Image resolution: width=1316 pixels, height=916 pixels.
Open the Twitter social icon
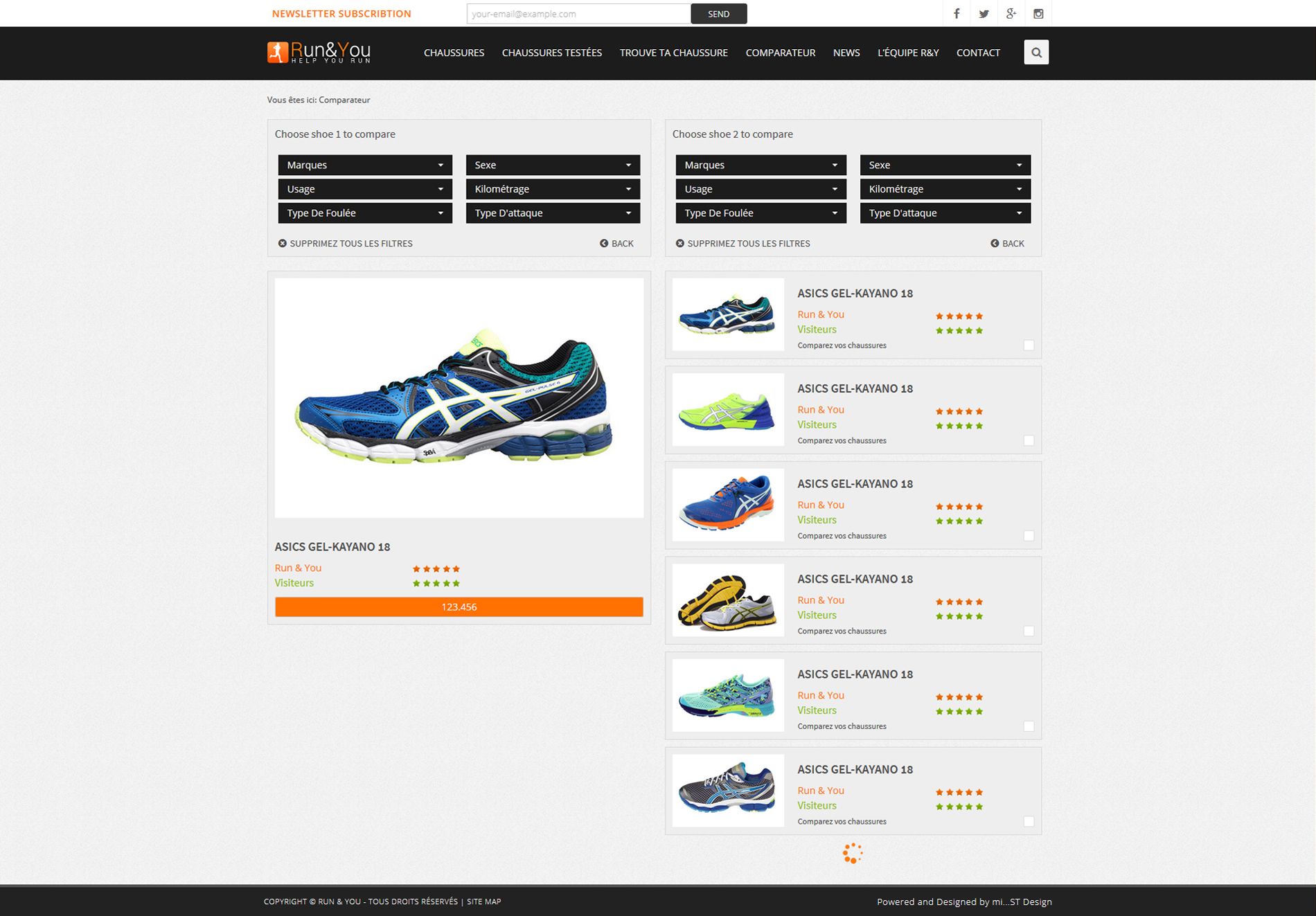[x=984, y=13]
